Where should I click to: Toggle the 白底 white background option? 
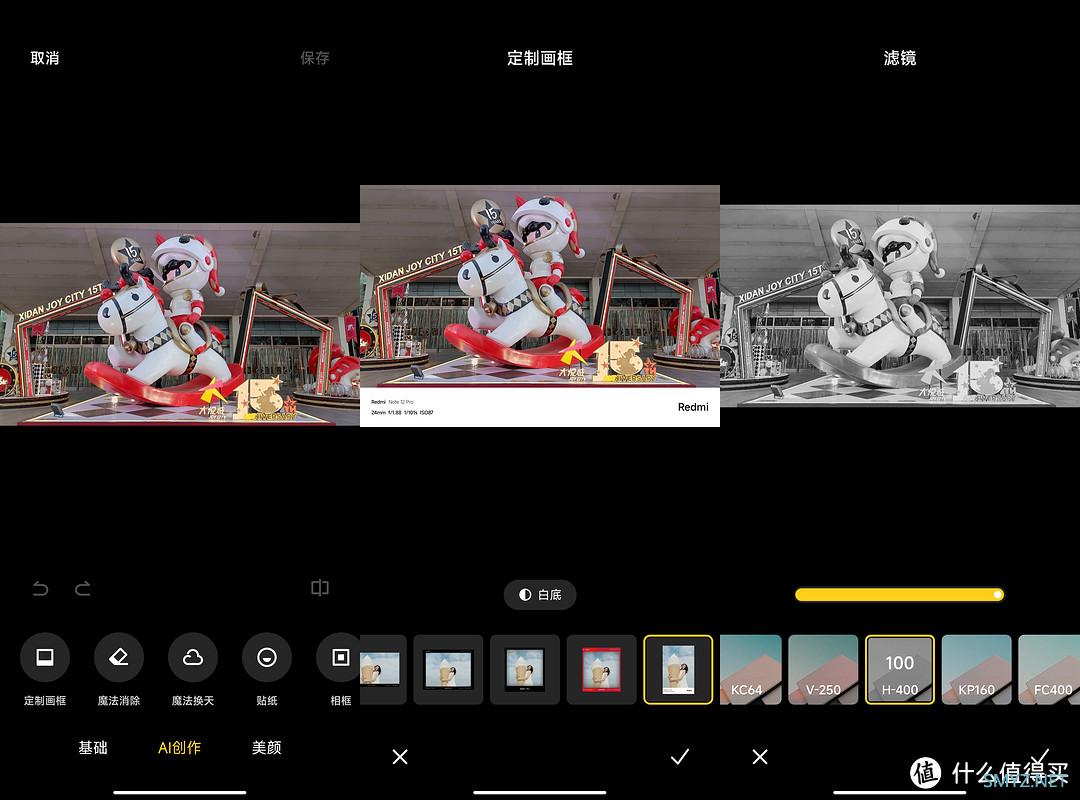(x=540, y=595)
